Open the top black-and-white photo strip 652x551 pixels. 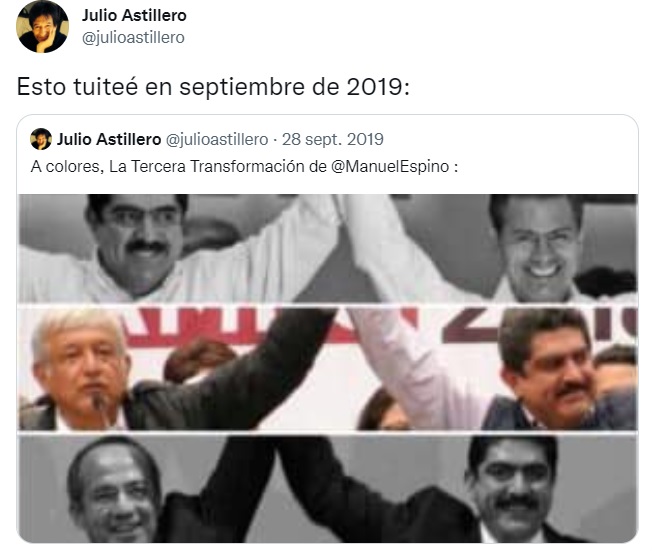coord(328,248)
